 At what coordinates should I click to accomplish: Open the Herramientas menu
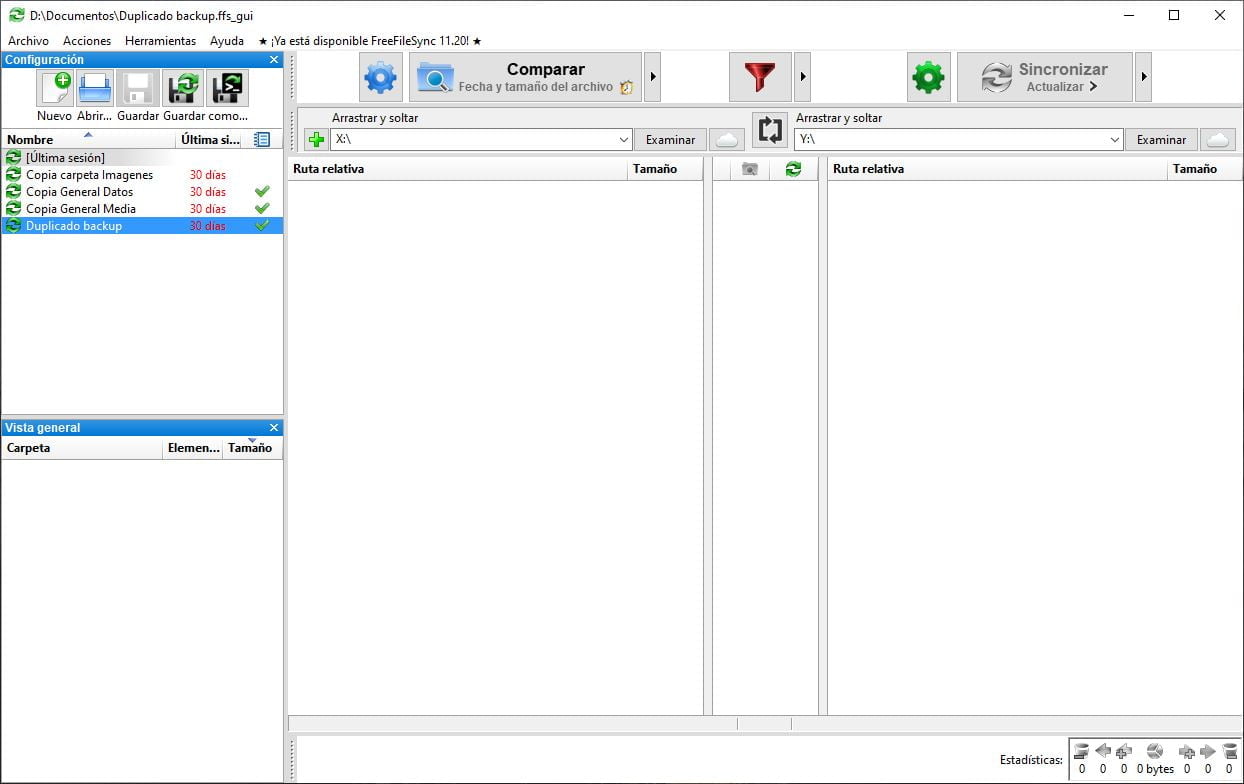(160, 40)
